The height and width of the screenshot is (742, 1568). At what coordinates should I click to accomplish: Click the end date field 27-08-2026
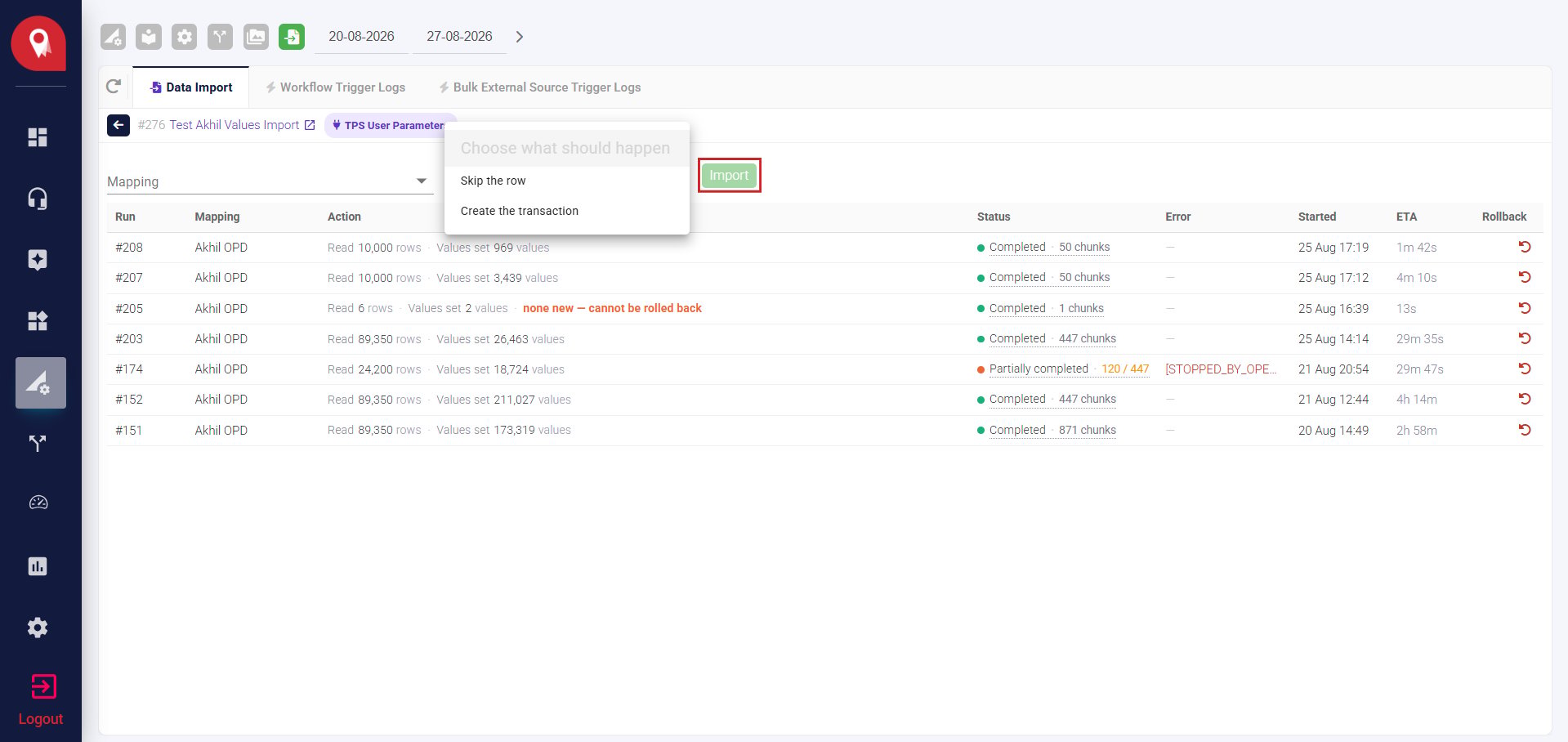pos(459,37)
